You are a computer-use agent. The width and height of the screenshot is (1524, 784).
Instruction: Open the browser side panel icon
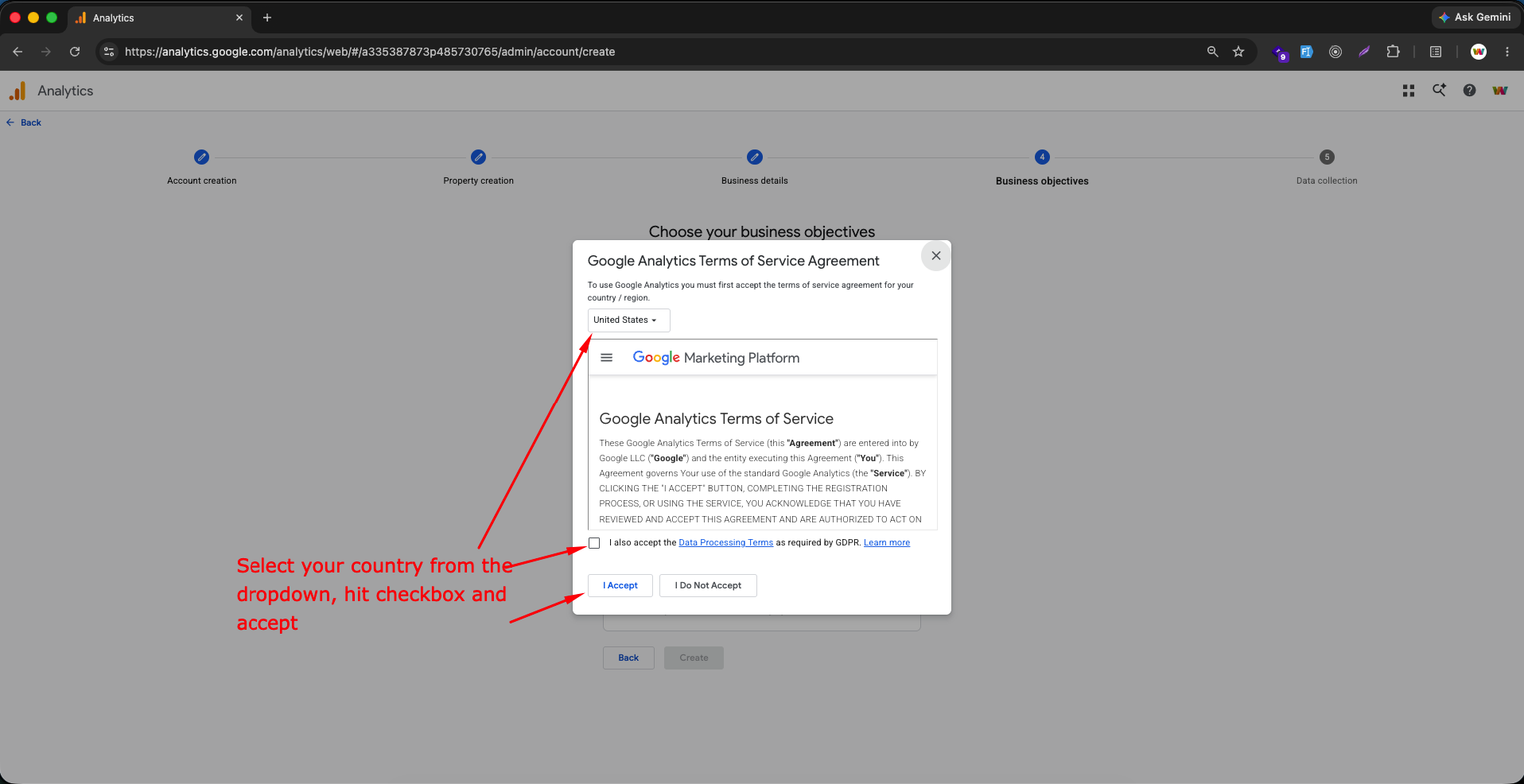[1436, 52]
